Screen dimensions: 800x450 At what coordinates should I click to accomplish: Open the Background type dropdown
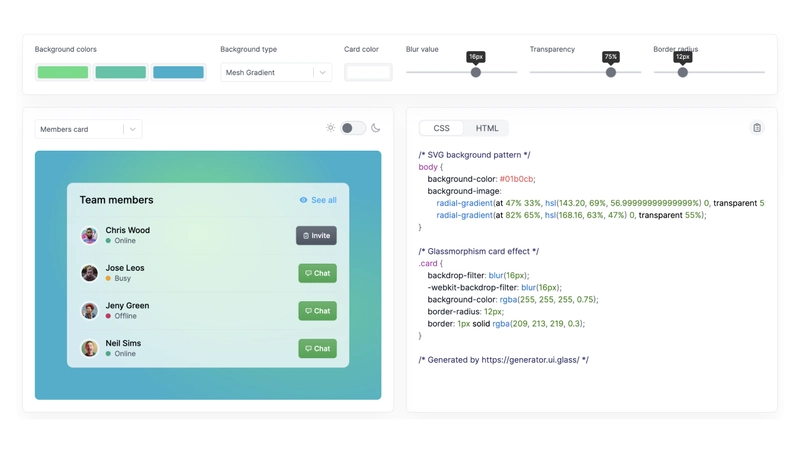pos(276,72)
